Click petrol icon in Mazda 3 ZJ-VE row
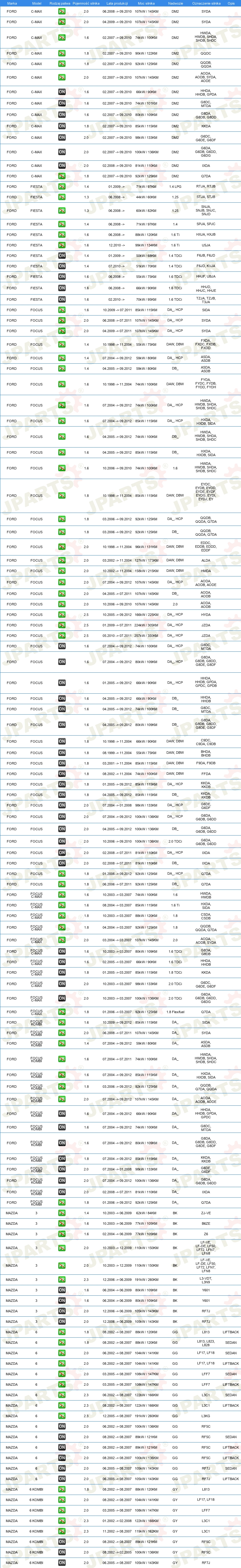This screenshot has width=241, height=1568. tap(61, 1213)
